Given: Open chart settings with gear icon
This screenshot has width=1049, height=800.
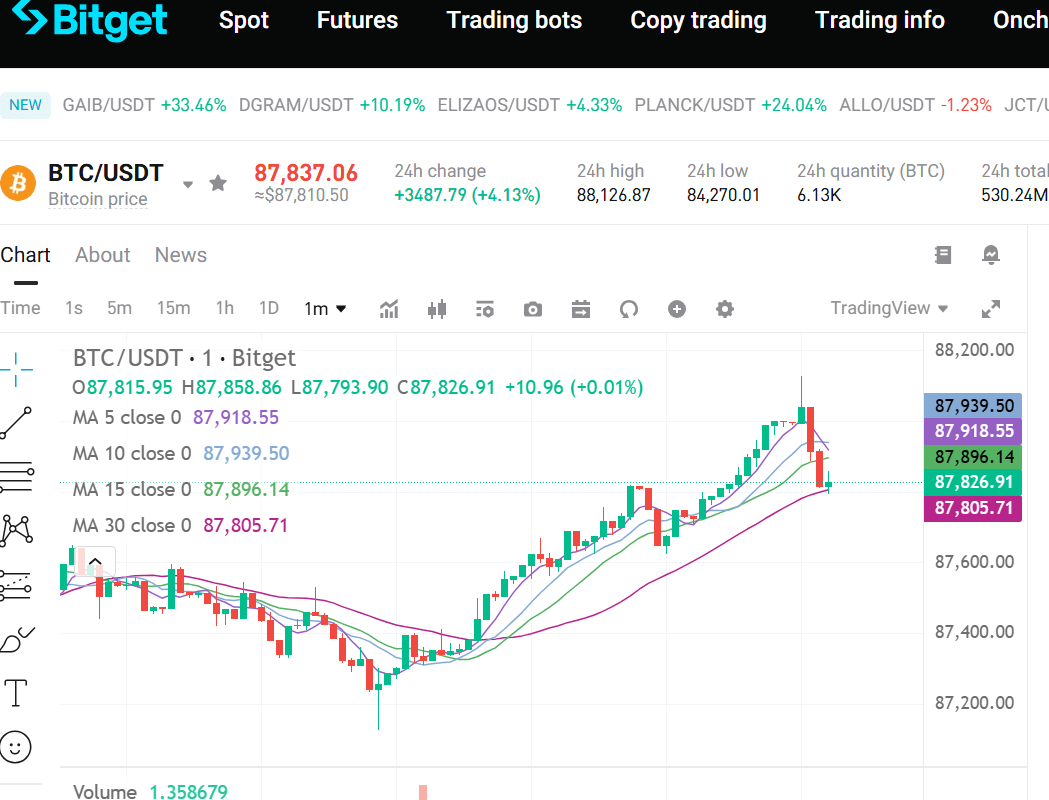Looking at the screenshot, I should click(x=724, y=308).
